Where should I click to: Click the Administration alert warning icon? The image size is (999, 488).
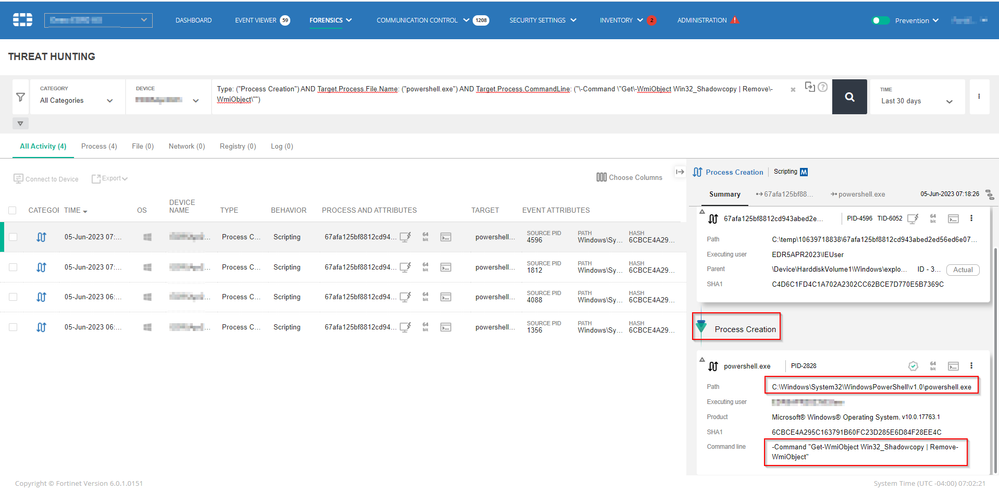[735, 20]
